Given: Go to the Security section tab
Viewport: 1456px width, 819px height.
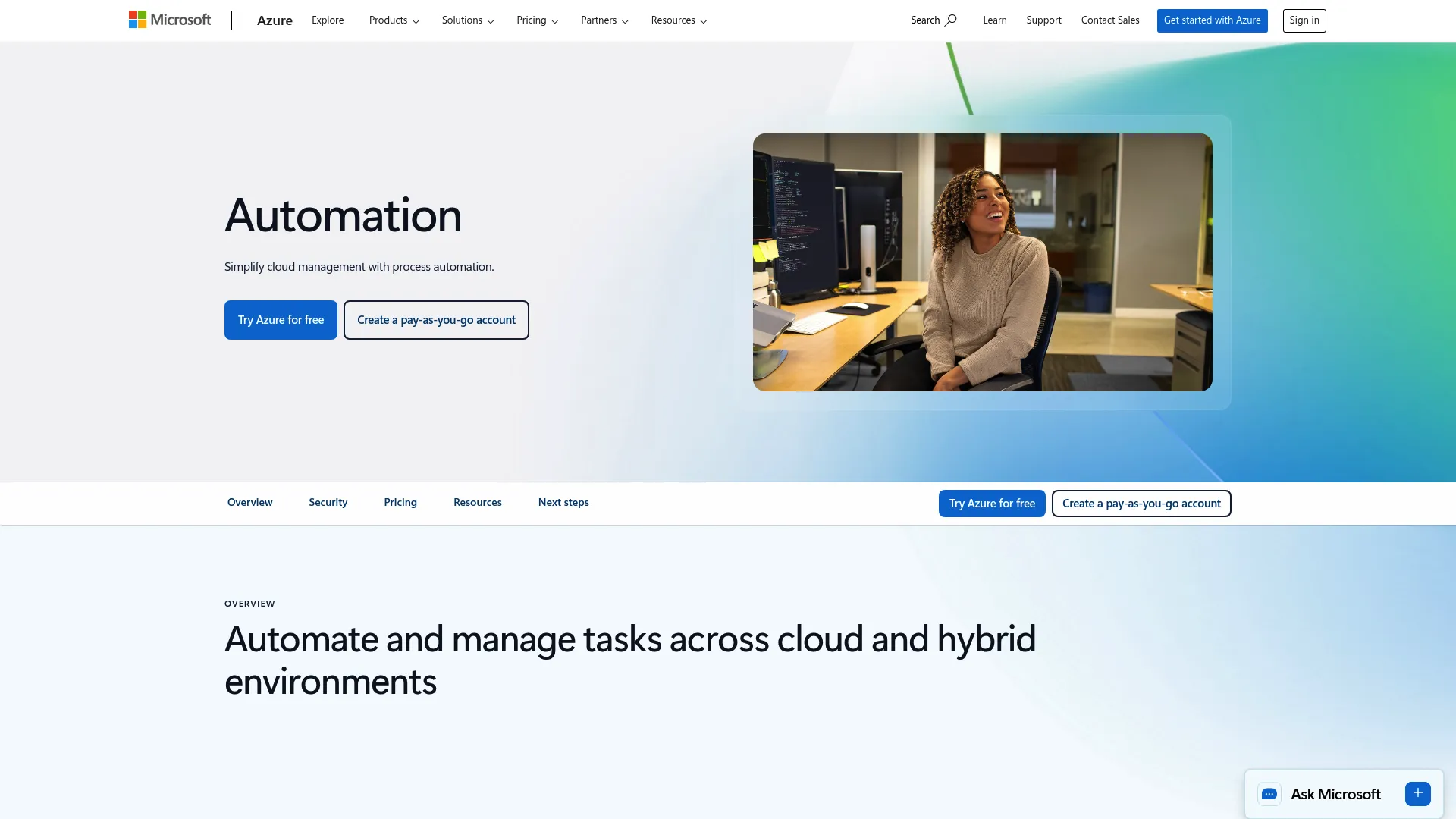Looking at the screenshot, I should coord(328,503).
